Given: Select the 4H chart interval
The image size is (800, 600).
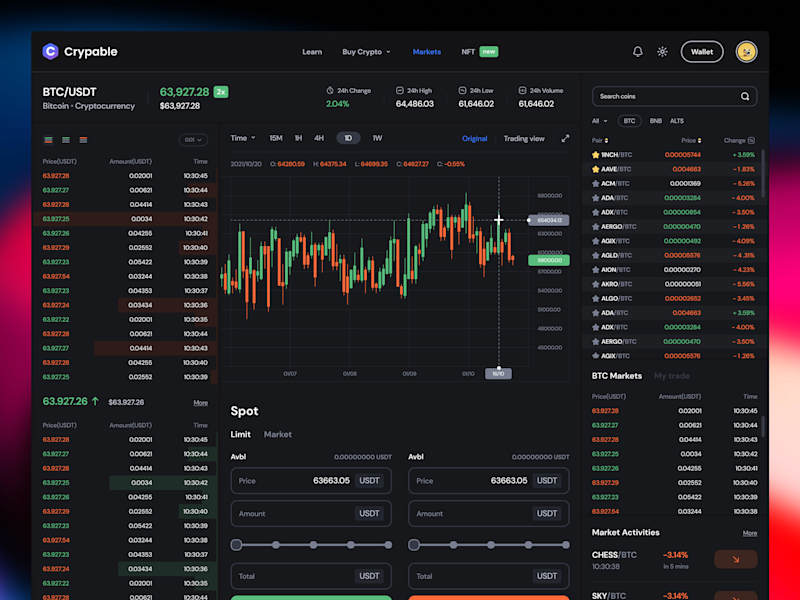Looking at the screenshot, I should (319, 138).
